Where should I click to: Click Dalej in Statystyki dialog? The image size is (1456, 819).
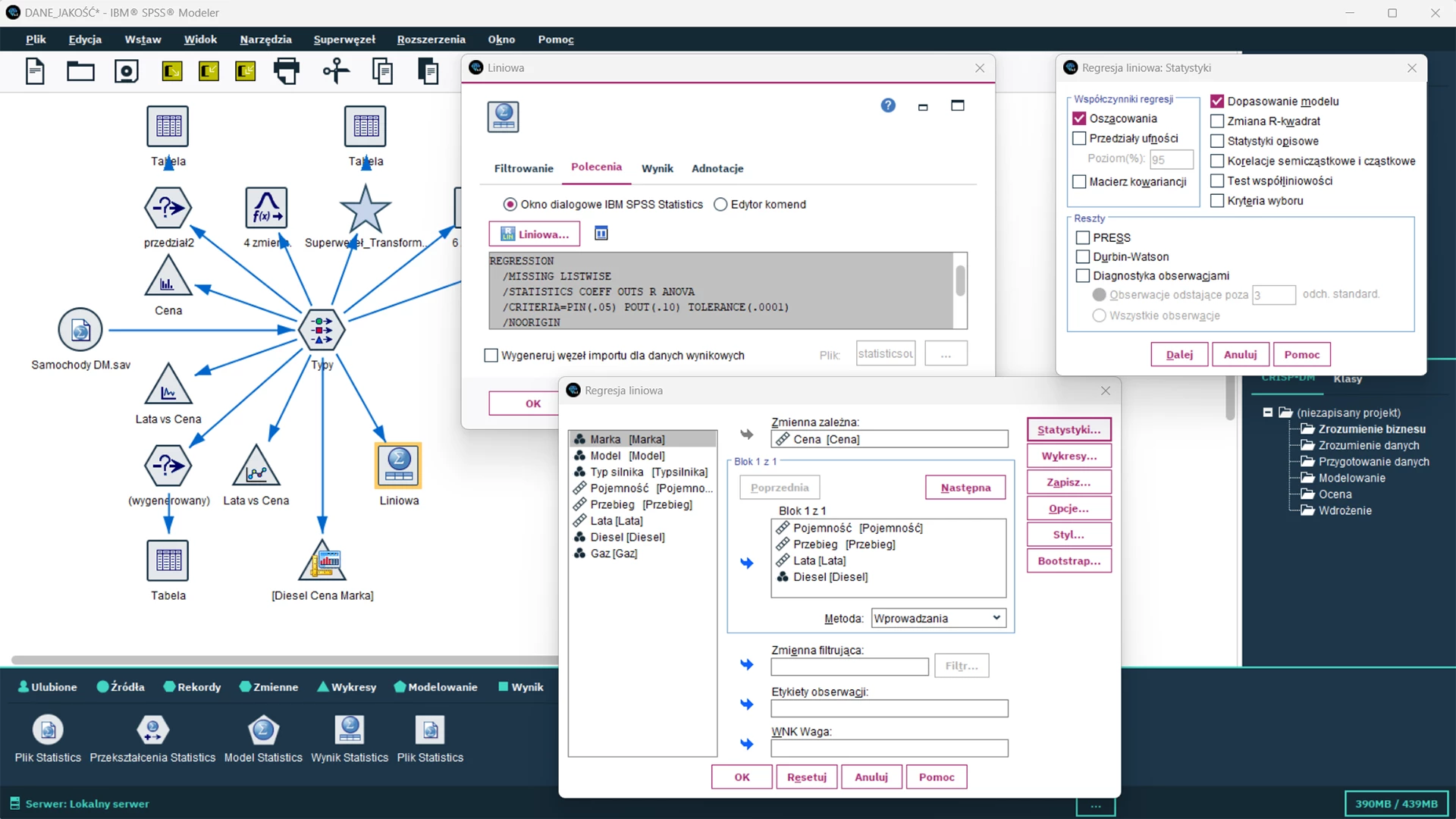click(1179, 354)
